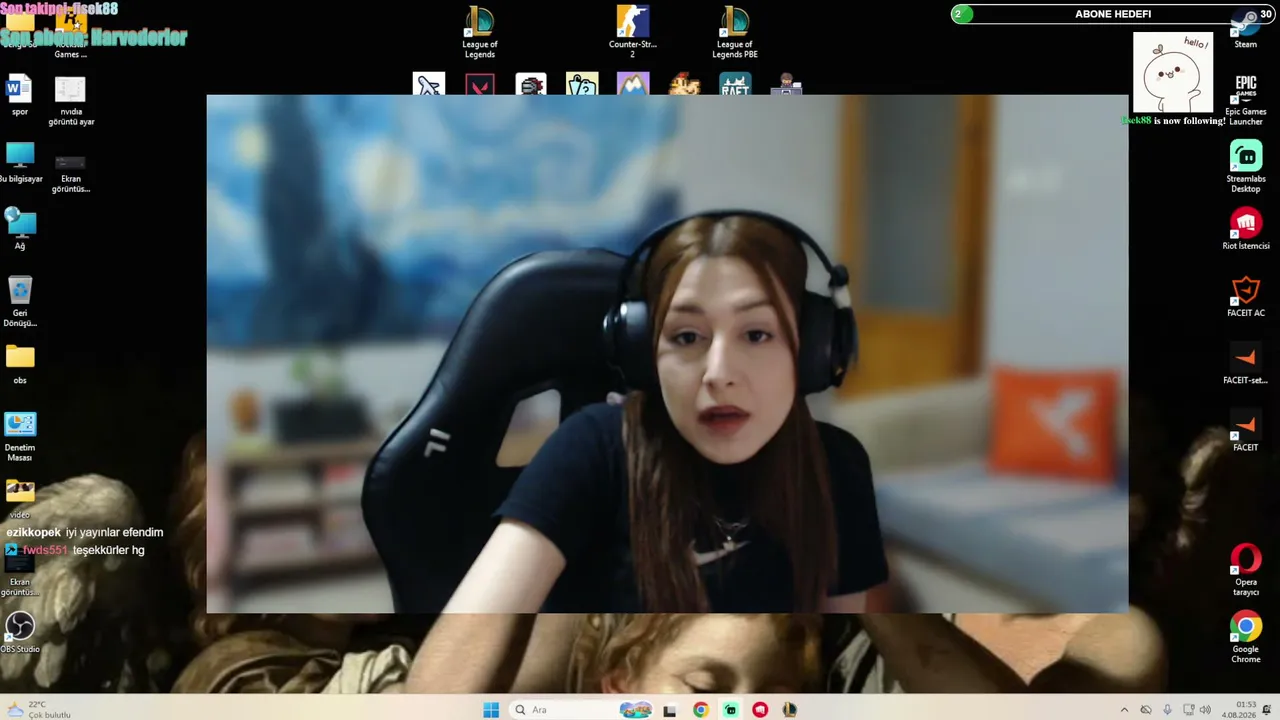Select the Bu bilgisayar desktop icon
The image size is (1280, 720).
click(20, 162)
